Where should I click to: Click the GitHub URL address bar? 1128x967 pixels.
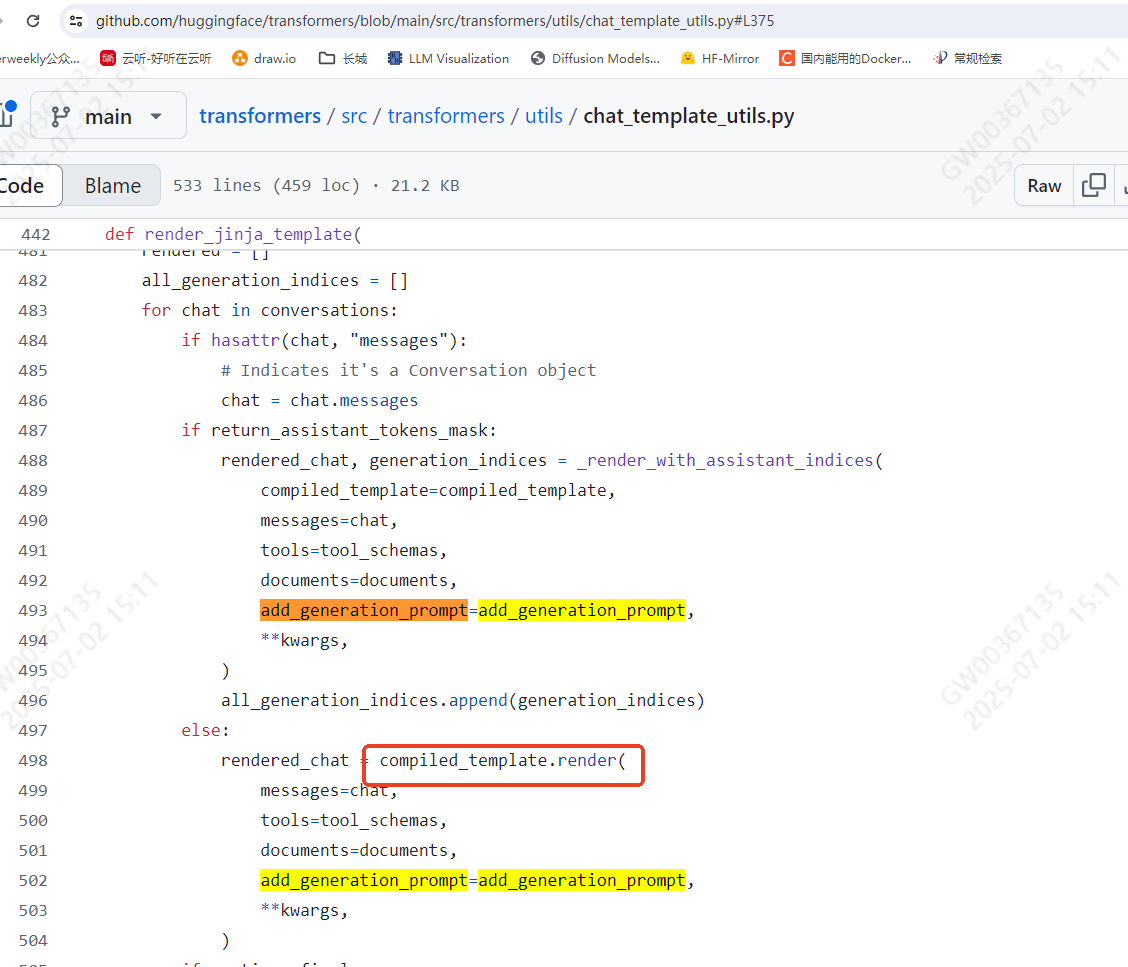pos(435,21)
